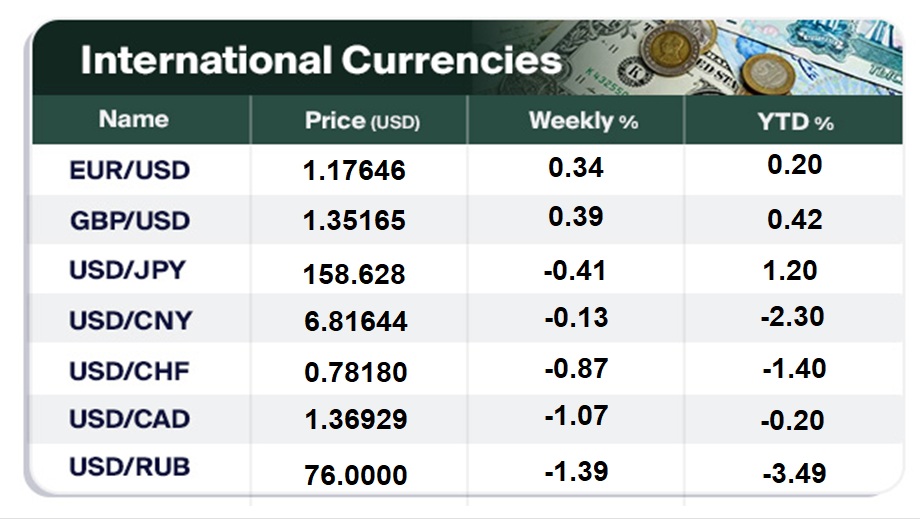
Task: Choose the USD/CHF currency pair
Action: coord(129,370)
